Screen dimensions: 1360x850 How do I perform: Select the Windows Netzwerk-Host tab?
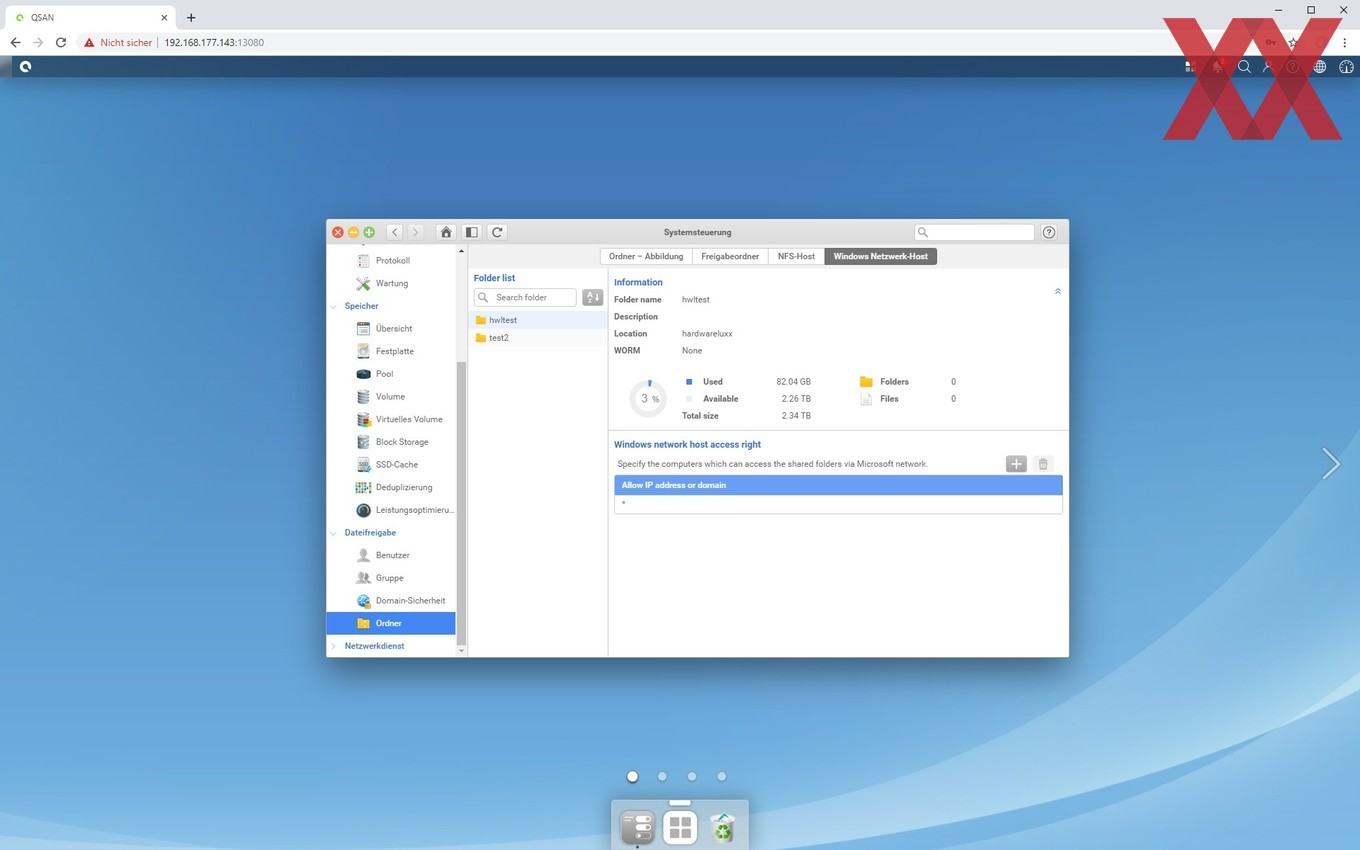(880, 256)
